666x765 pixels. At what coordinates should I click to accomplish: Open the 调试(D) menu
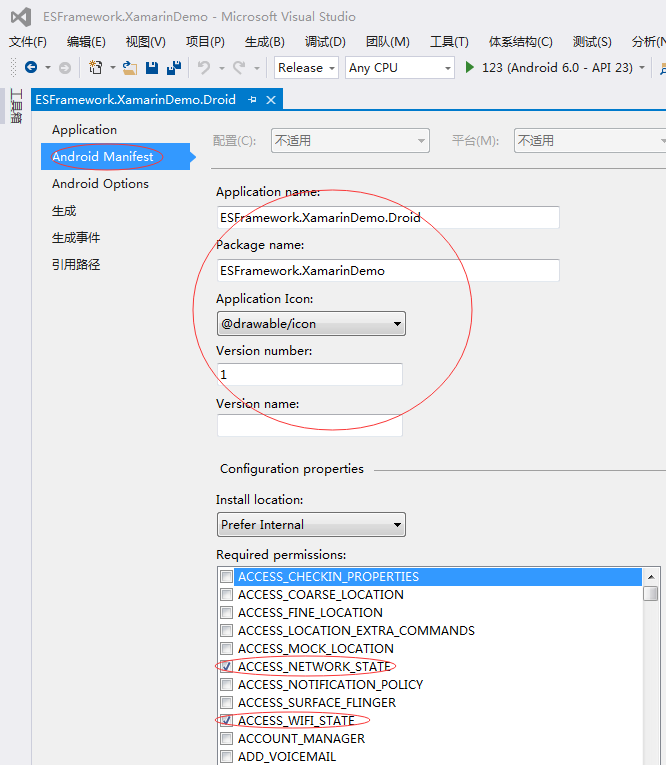(x=325, y=42)
